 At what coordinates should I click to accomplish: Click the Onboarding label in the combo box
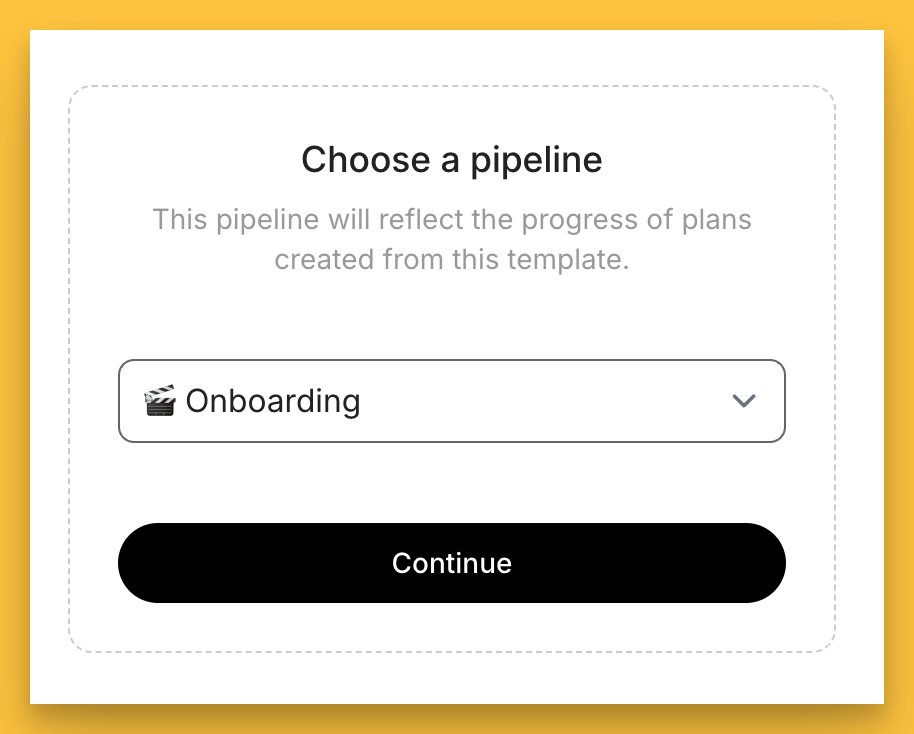coord(273,401)
